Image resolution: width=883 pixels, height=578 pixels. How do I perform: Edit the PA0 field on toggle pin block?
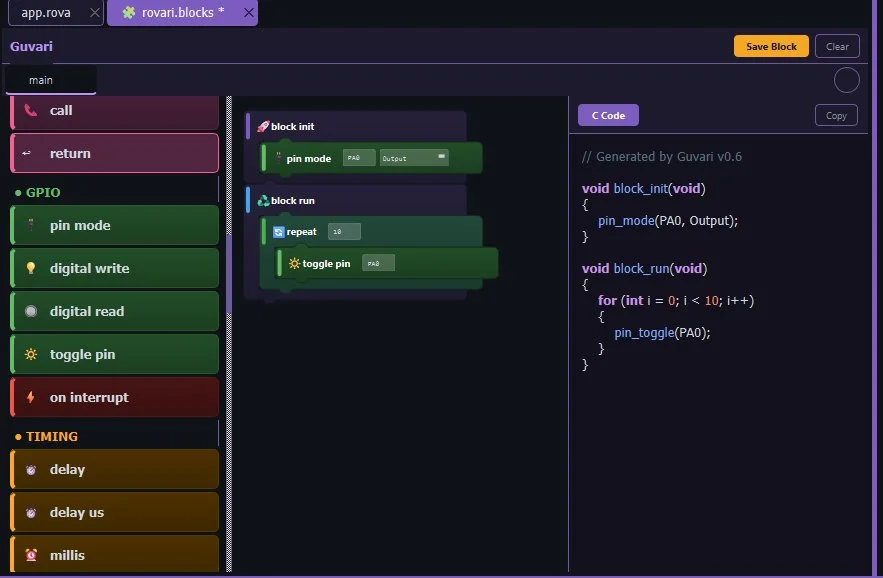point(378,263)
